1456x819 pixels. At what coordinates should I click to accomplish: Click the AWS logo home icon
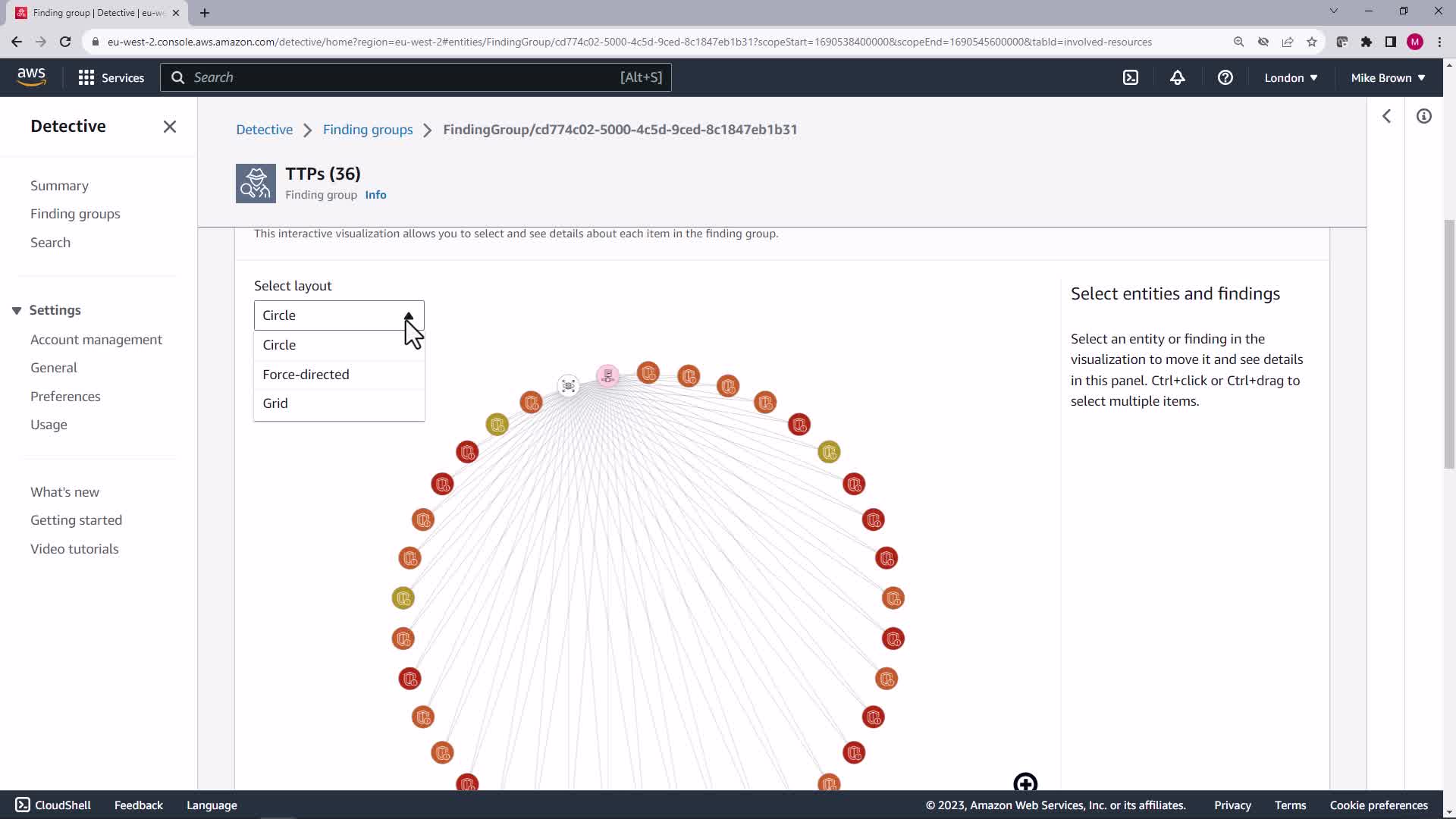(x=31, y=77)
